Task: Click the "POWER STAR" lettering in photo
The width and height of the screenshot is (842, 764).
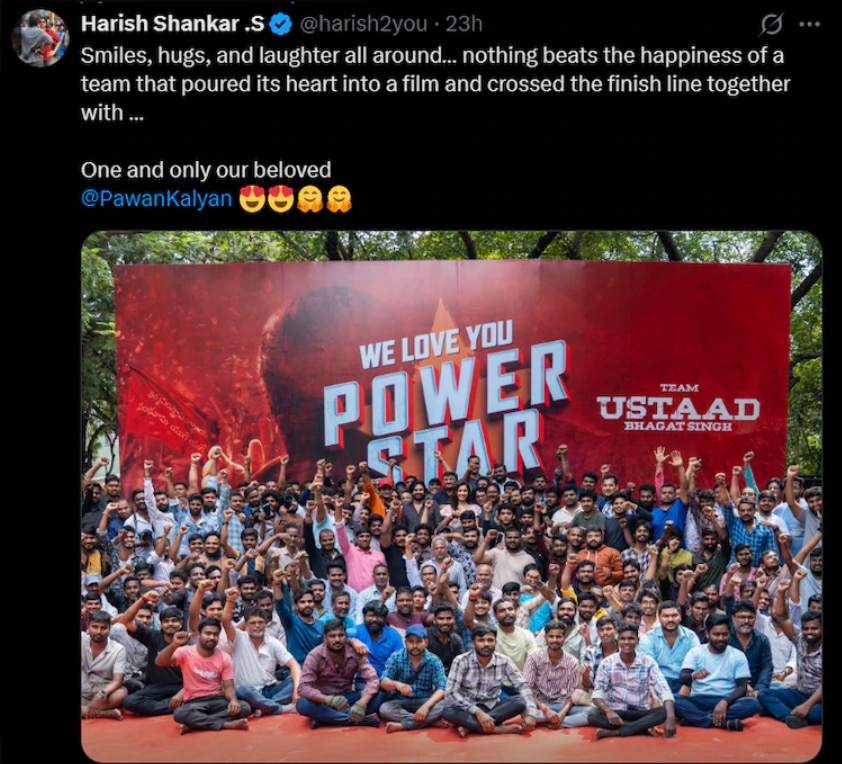Action: click(x=446, y=411)
